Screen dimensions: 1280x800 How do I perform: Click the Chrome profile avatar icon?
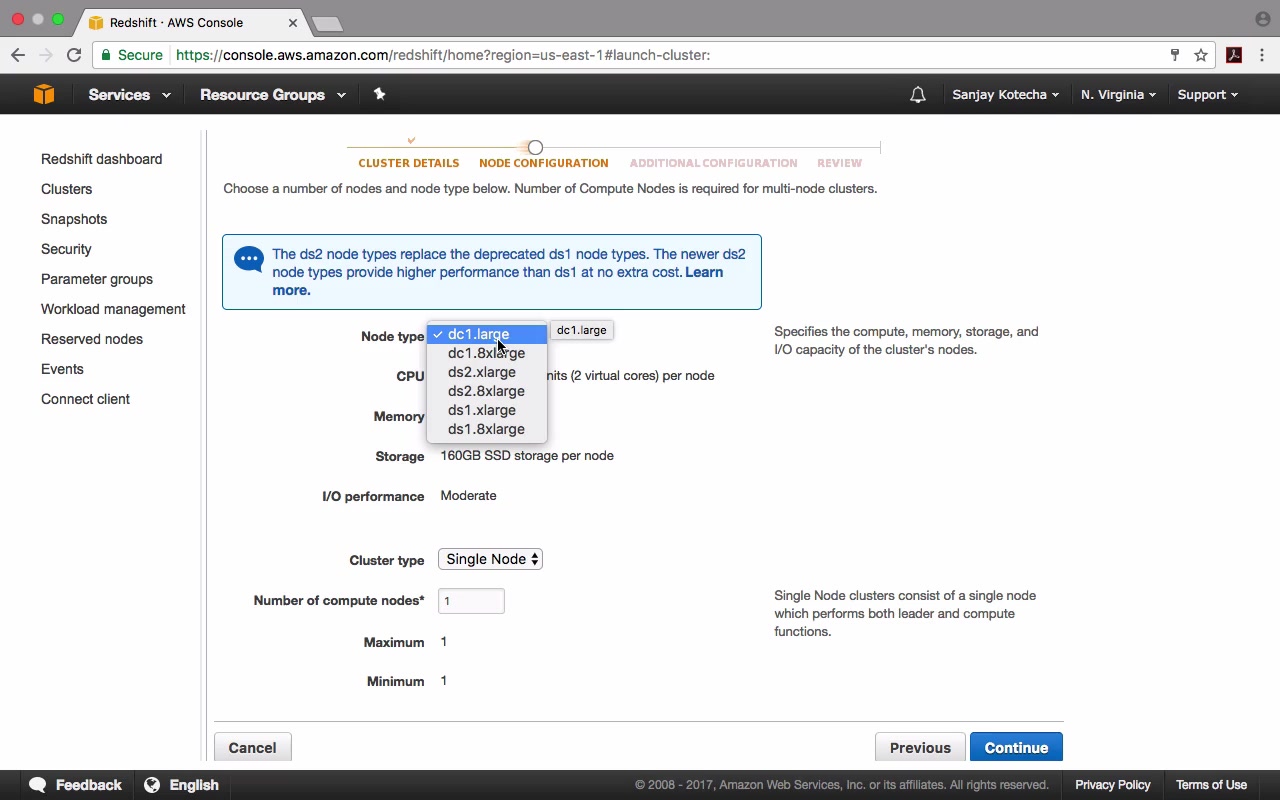[x=1262, y=19]
